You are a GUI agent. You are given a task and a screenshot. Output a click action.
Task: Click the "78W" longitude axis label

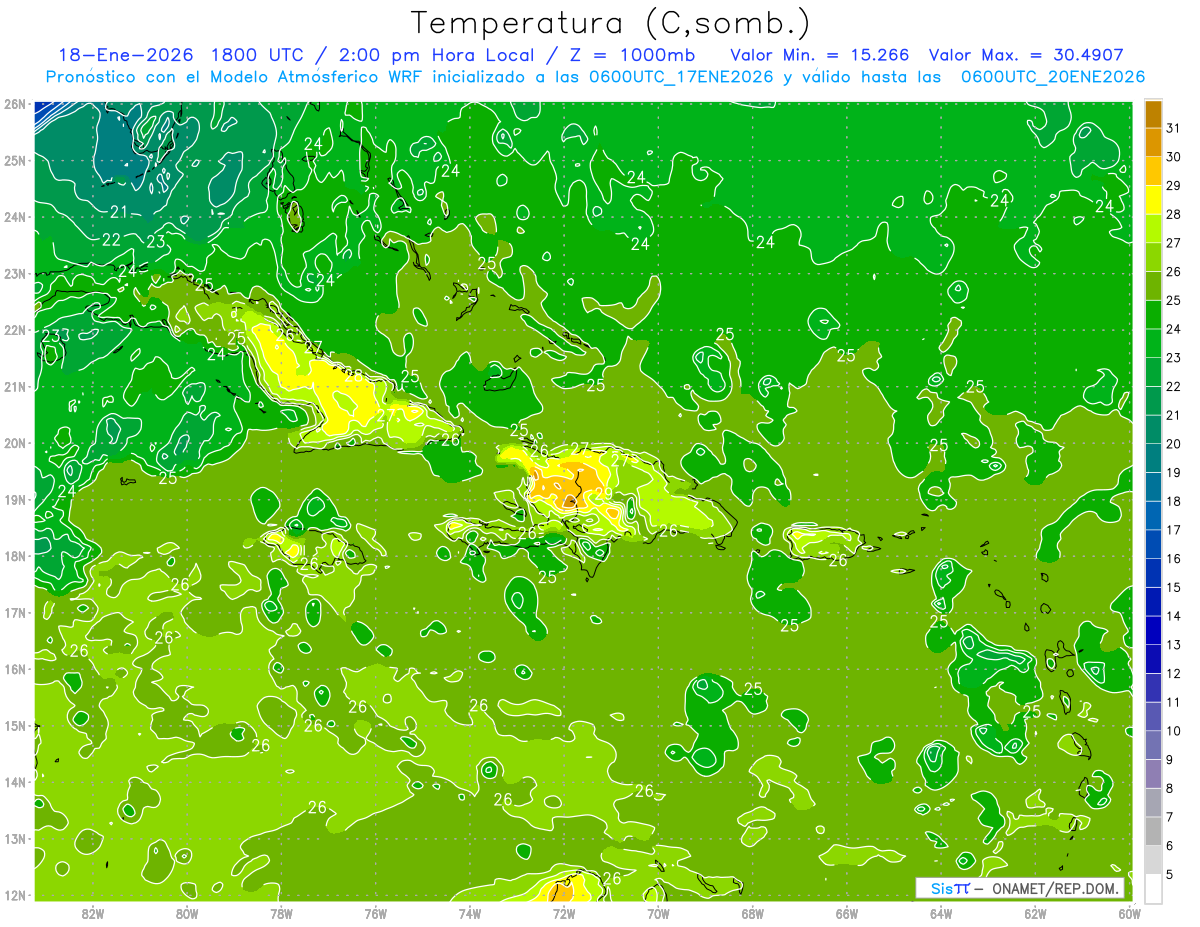281,913
